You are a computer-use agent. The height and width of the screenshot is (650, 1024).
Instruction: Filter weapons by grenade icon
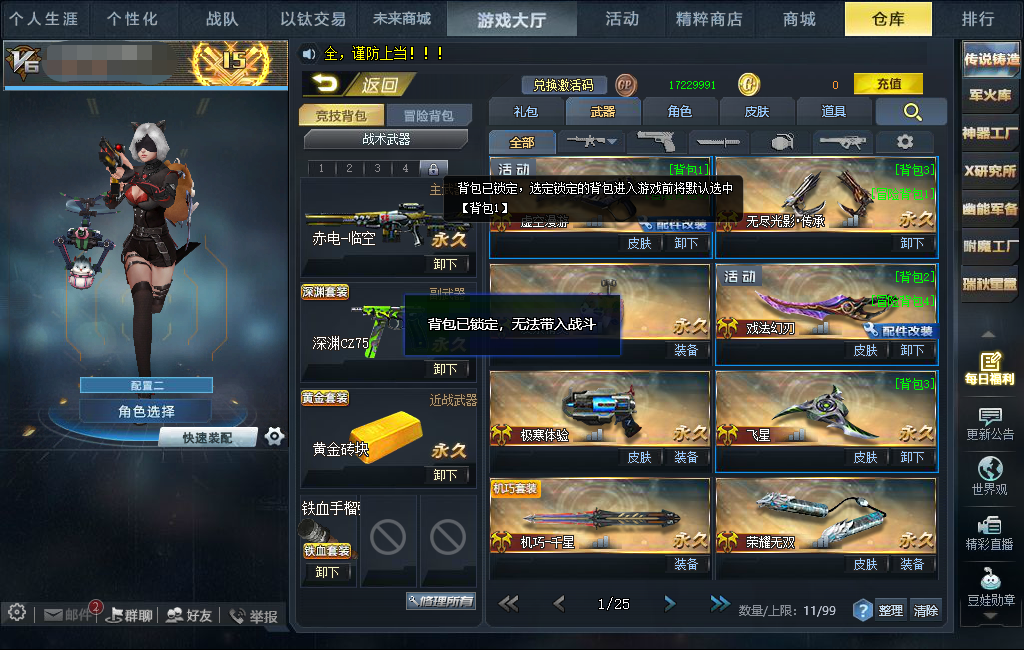782,141
